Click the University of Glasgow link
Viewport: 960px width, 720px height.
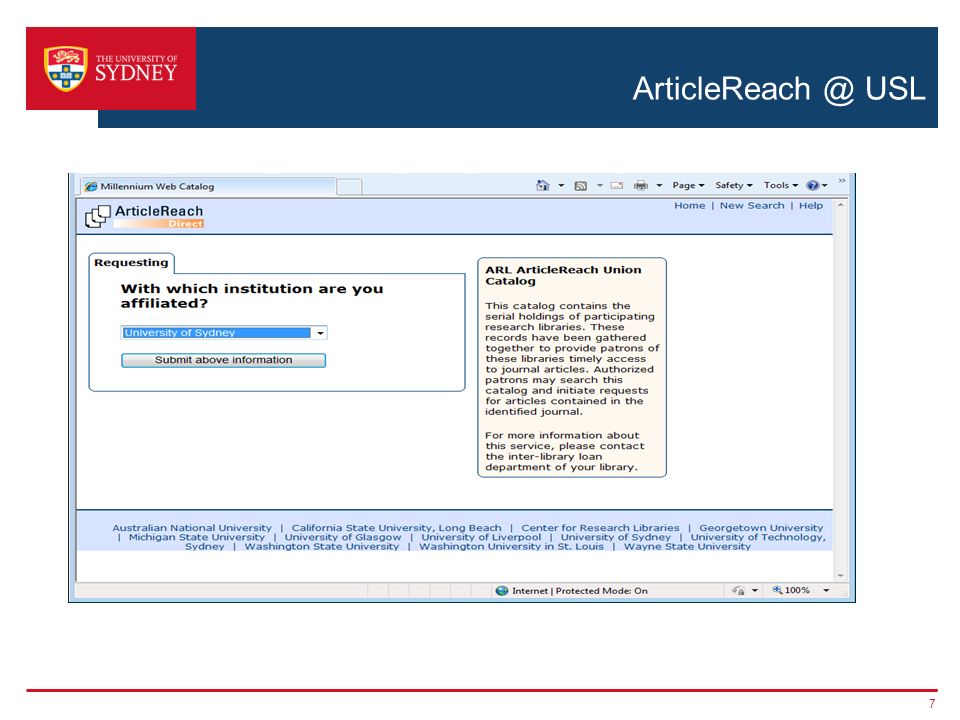coord(343,537)
